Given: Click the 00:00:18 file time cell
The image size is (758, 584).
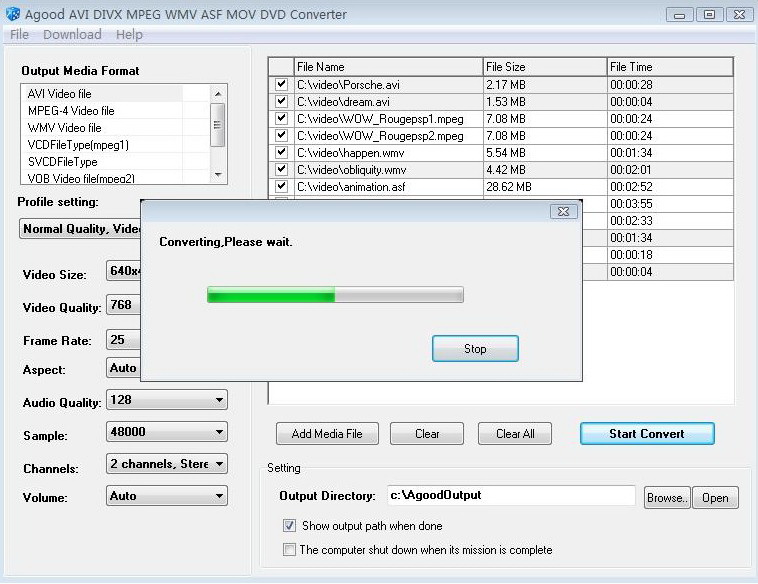Looking at the screenshot, I should pos(670,255).
